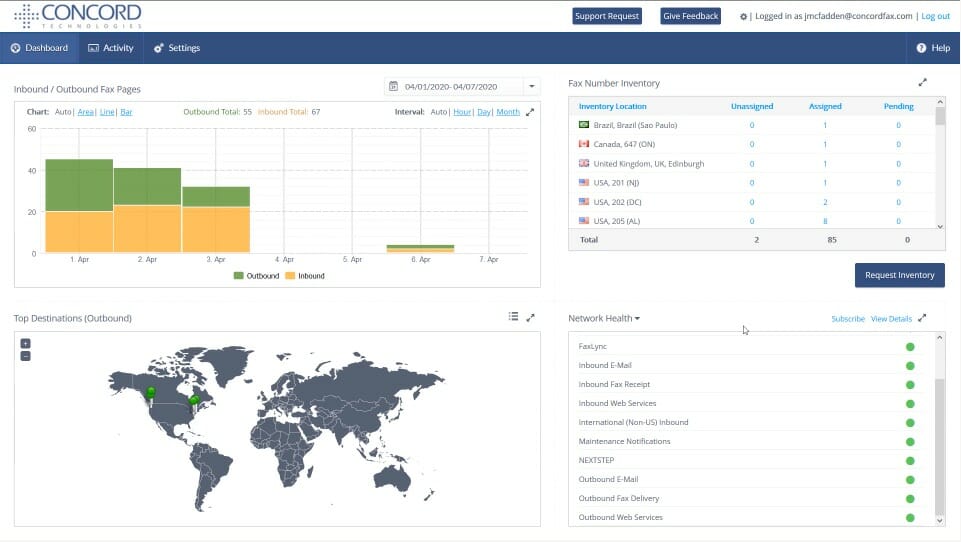
Task: Toggle Inbound series in chart legend
Action: point(305,275)
